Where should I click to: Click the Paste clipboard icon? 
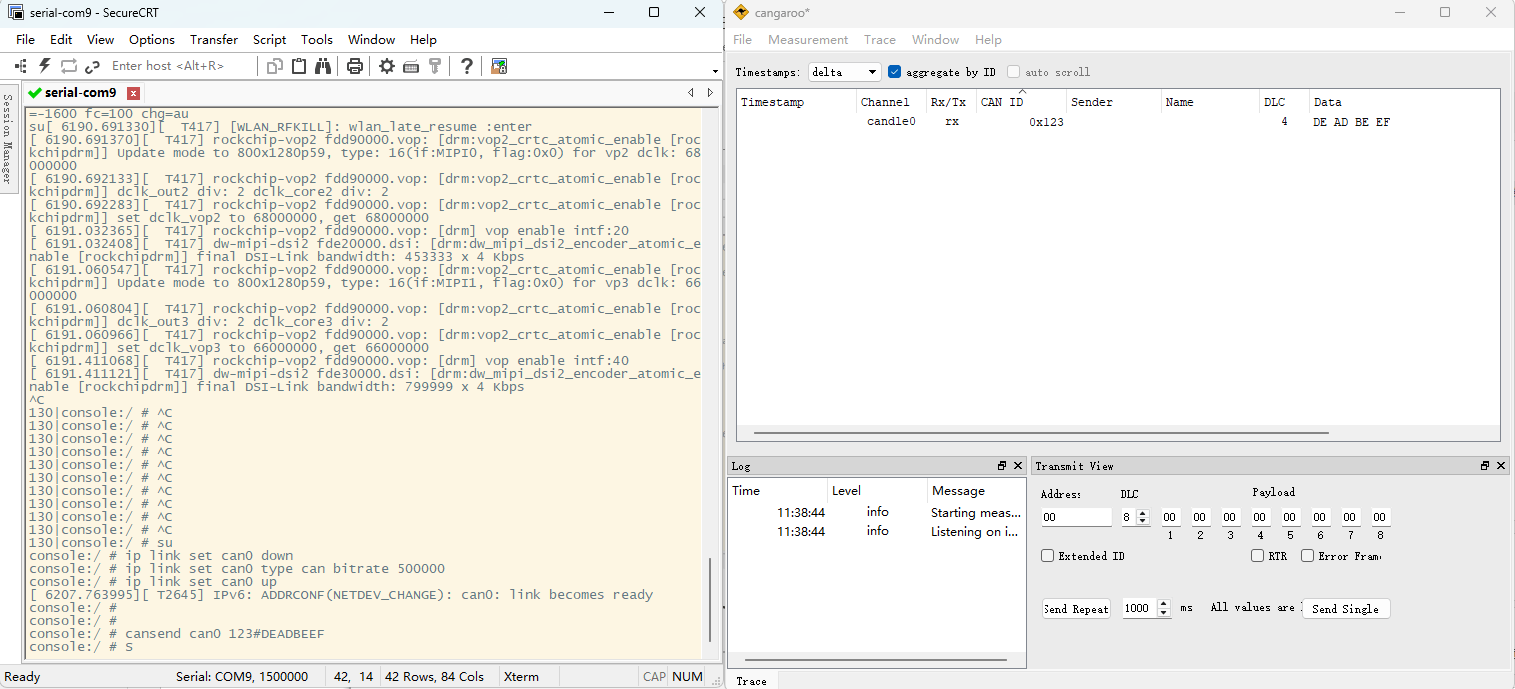click(x=299, y=66)
